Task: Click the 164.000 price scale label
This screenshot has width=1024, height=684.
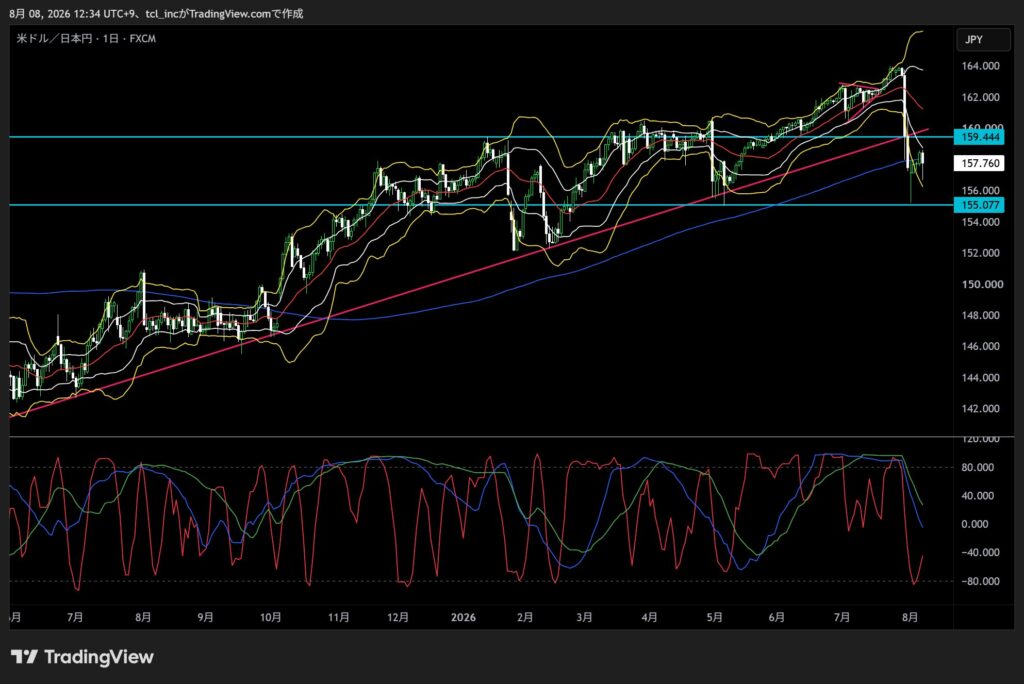Action: click(x=980, y=65)
